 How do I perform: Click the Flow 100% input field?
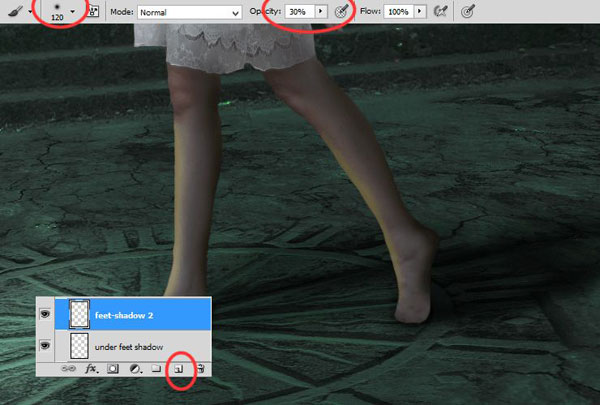[399, 12]
